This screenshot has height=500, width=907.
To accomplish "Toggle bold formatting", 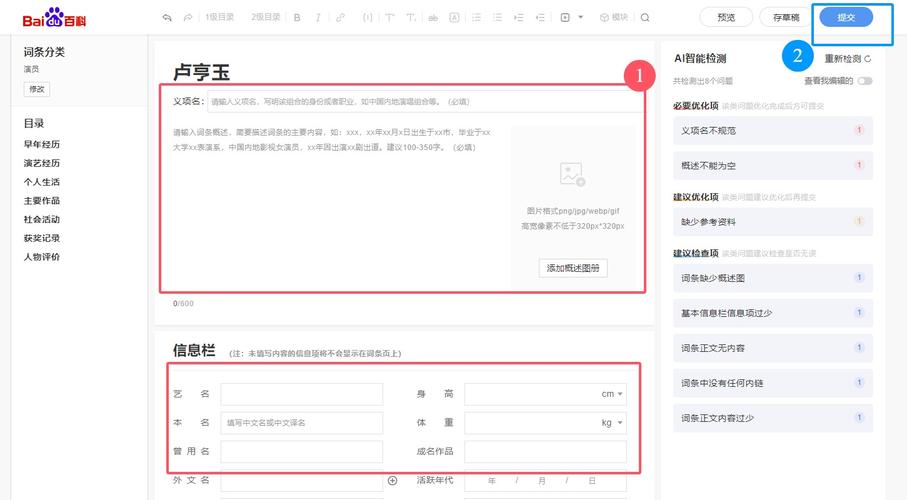I will pyautogui.click(x=297, y=17).
